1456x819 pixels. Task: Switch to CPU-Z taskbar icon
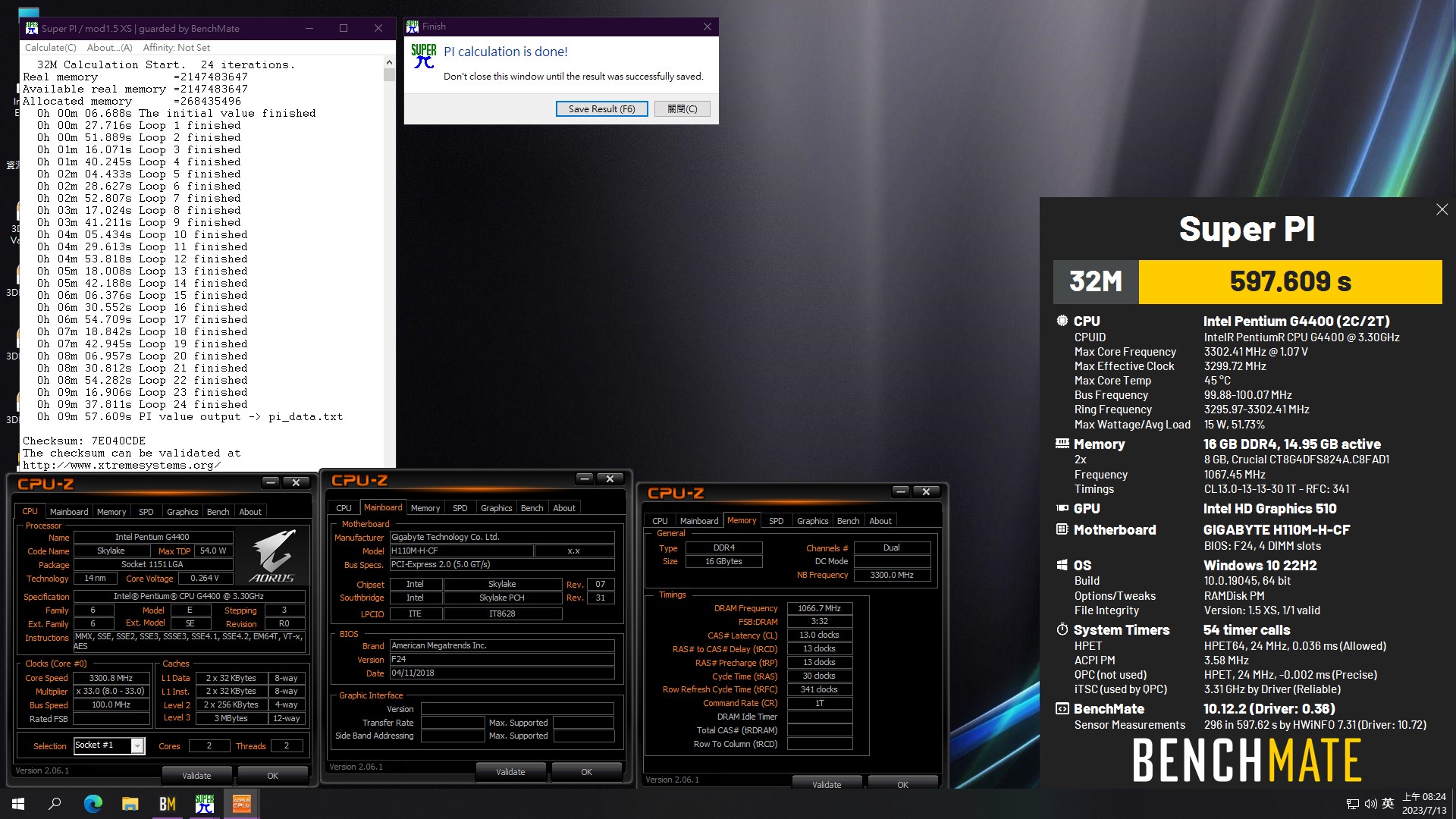click(242, 804)
